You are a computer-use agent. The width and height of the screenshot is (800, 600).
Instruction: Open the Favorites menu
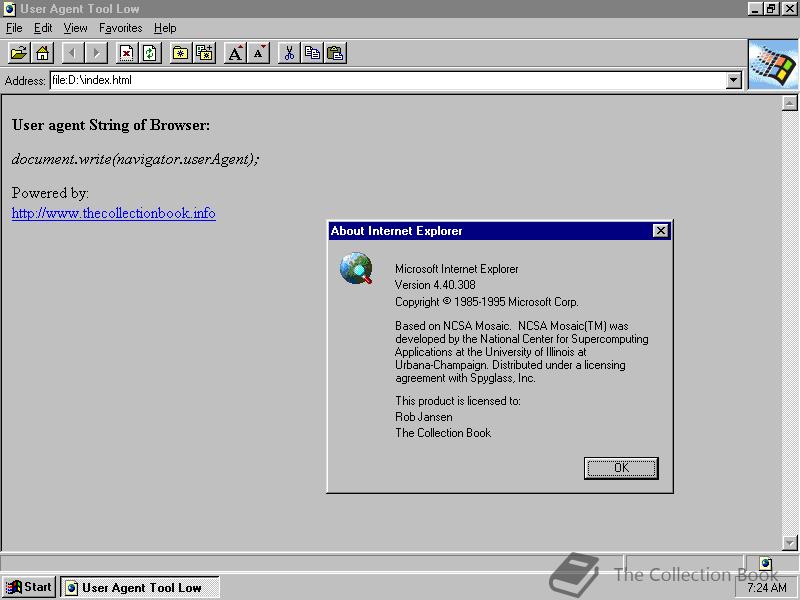click(x=120, y=28)
